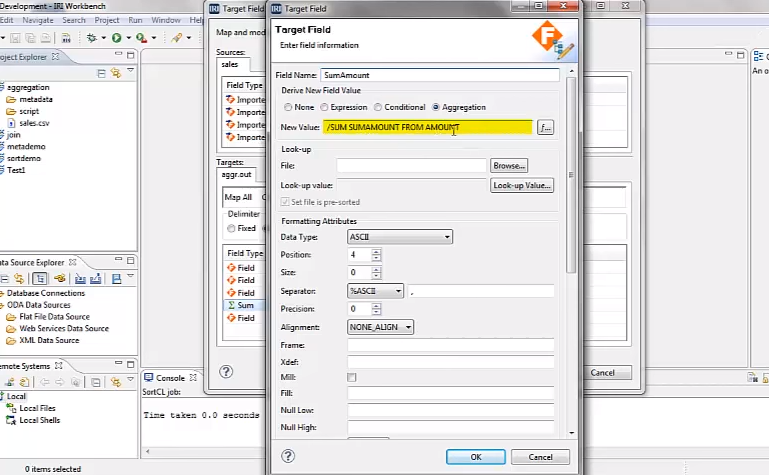Image resolution: width=769 pixels, height=475 pixels.
Task: Minimize the Project Explorer panel
Action: [118, 53]
